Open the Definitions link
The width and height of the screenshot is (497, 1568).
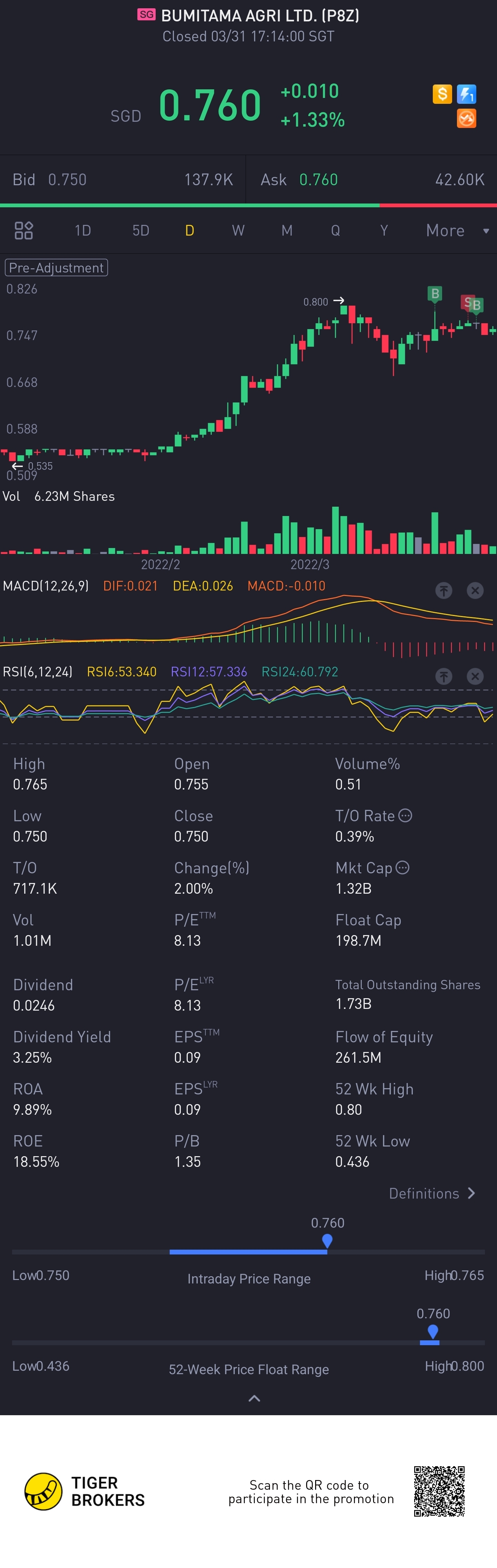coord(432,1194)
